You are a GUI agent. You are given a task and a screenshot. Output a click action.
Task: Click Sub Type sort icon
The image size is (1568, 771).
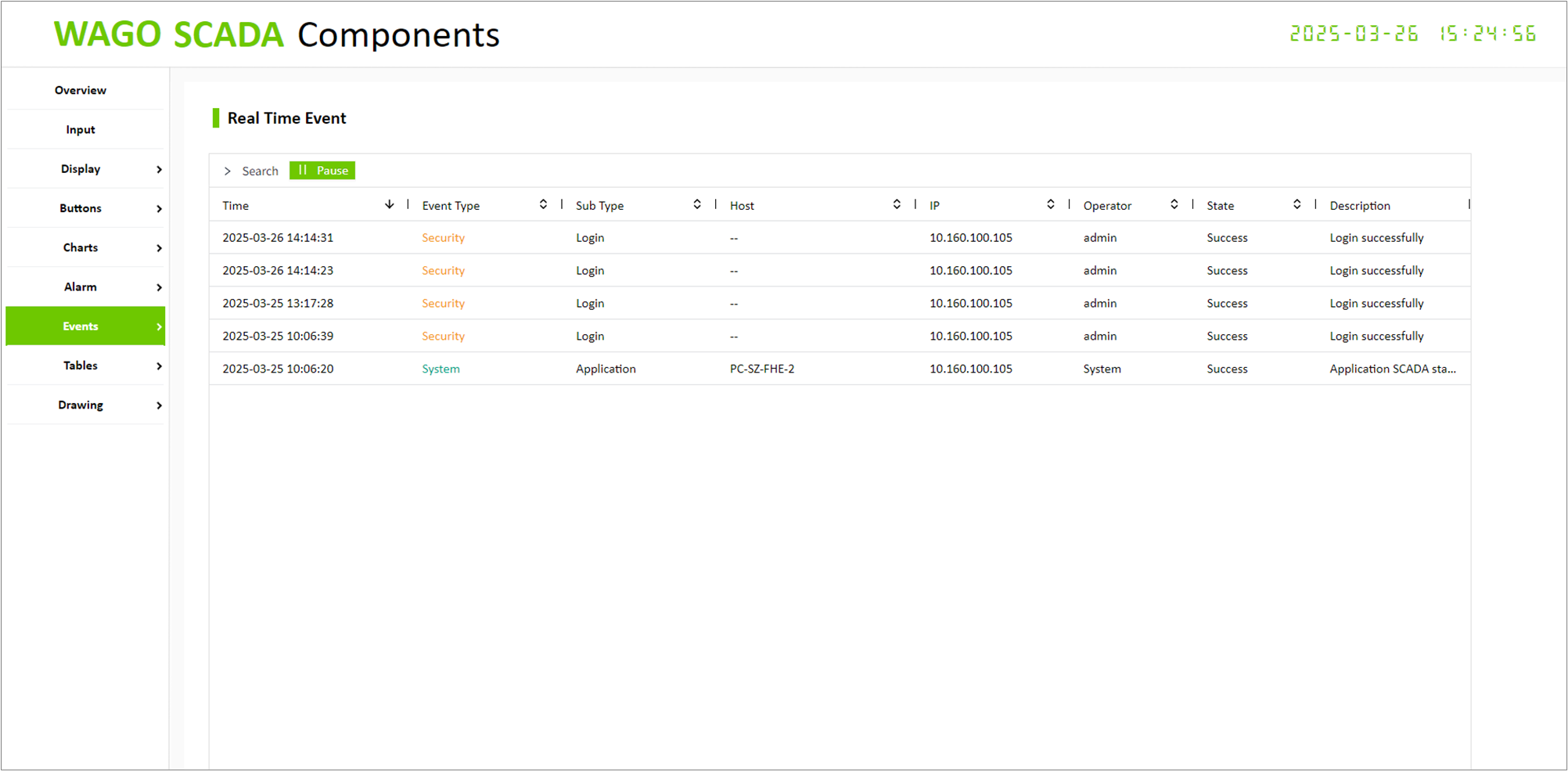pos(696,205)
